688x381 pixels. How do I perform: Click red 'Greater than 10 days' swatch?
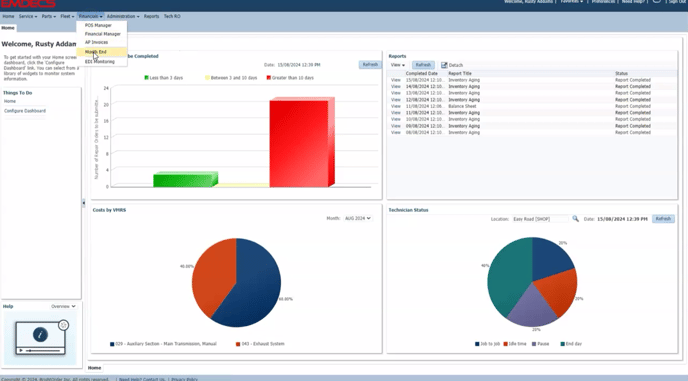269,78
